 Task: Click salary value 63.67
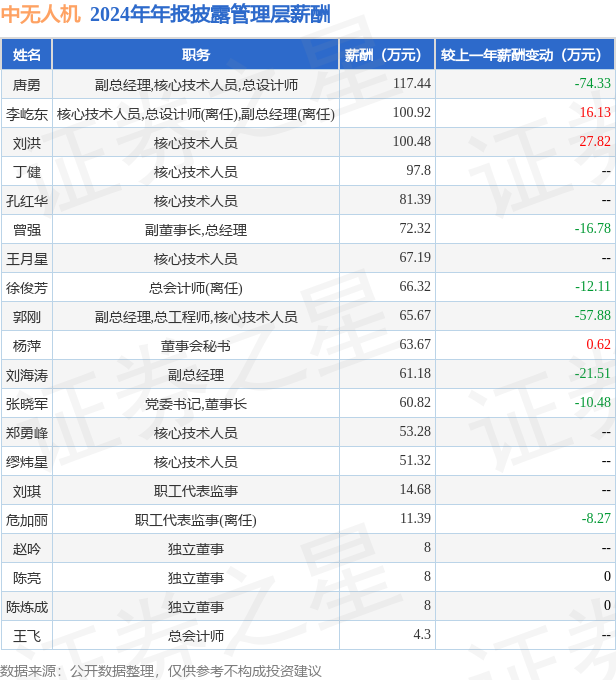(415, 344)
